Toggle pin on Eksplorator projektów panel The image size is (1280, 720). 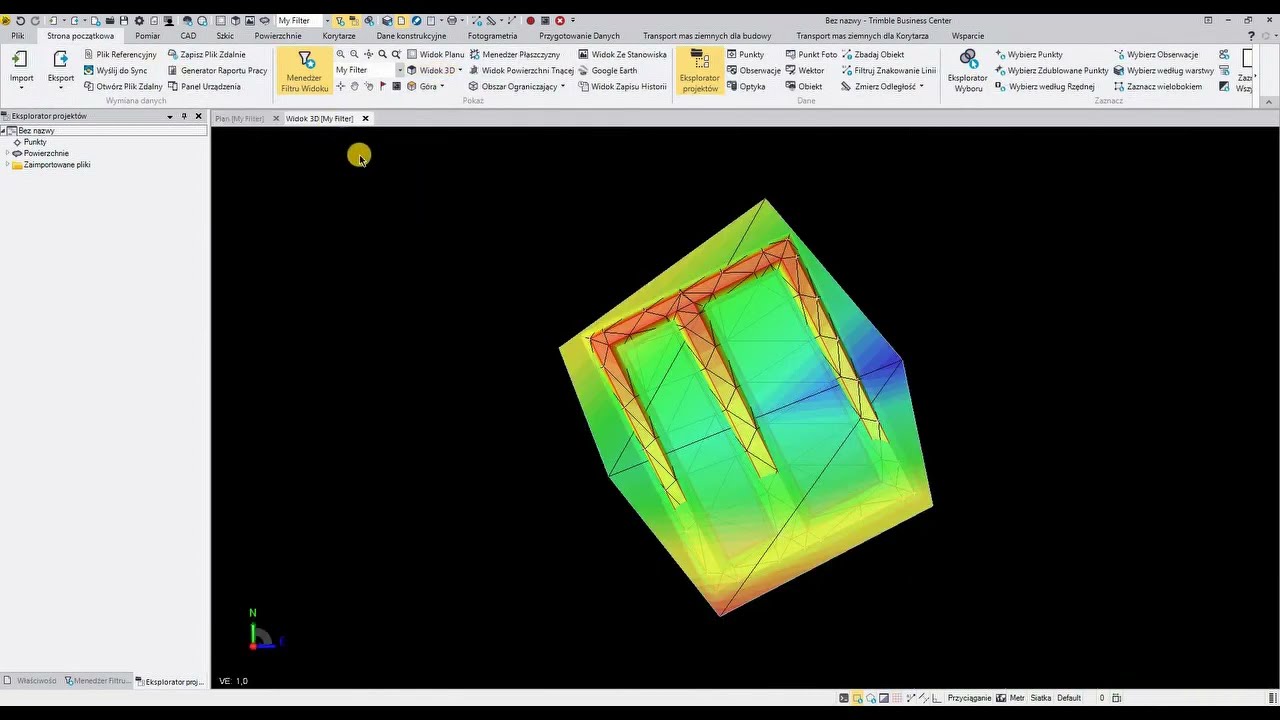click(x=184, y=116)
